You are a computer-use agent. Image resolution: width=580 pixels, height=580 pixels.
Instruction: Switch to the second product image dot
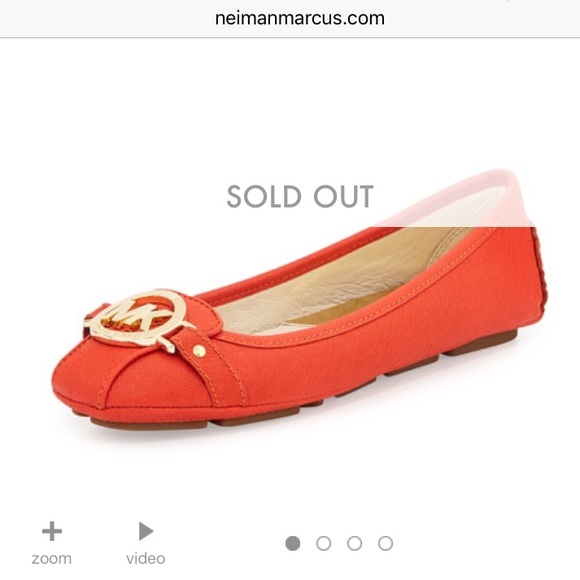click(x=324, y=543)
